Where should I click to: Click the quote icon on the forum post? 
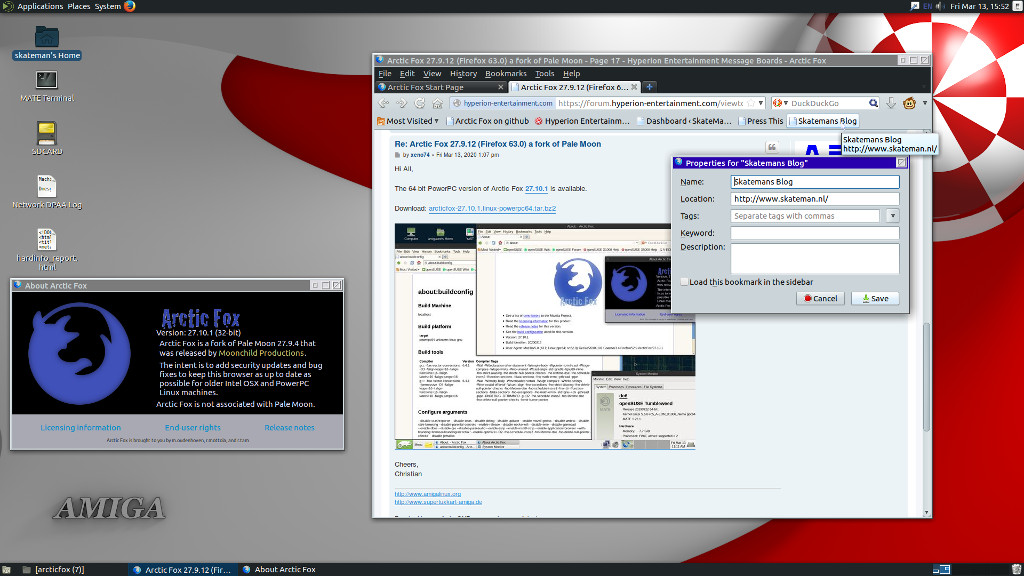point(772,147)
